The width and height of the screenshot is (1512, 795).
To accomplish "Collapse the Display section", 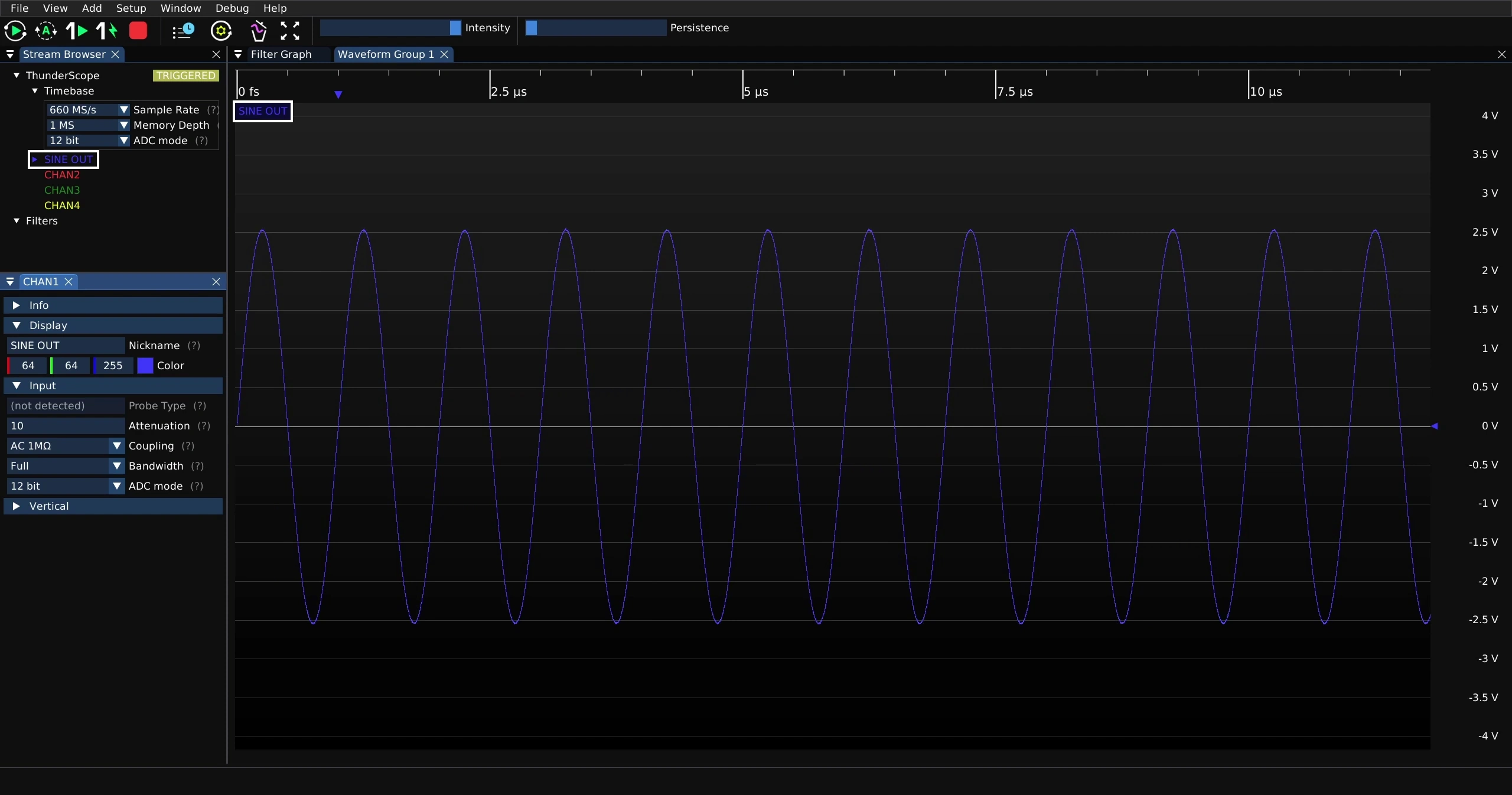I will tap(113, 325).
